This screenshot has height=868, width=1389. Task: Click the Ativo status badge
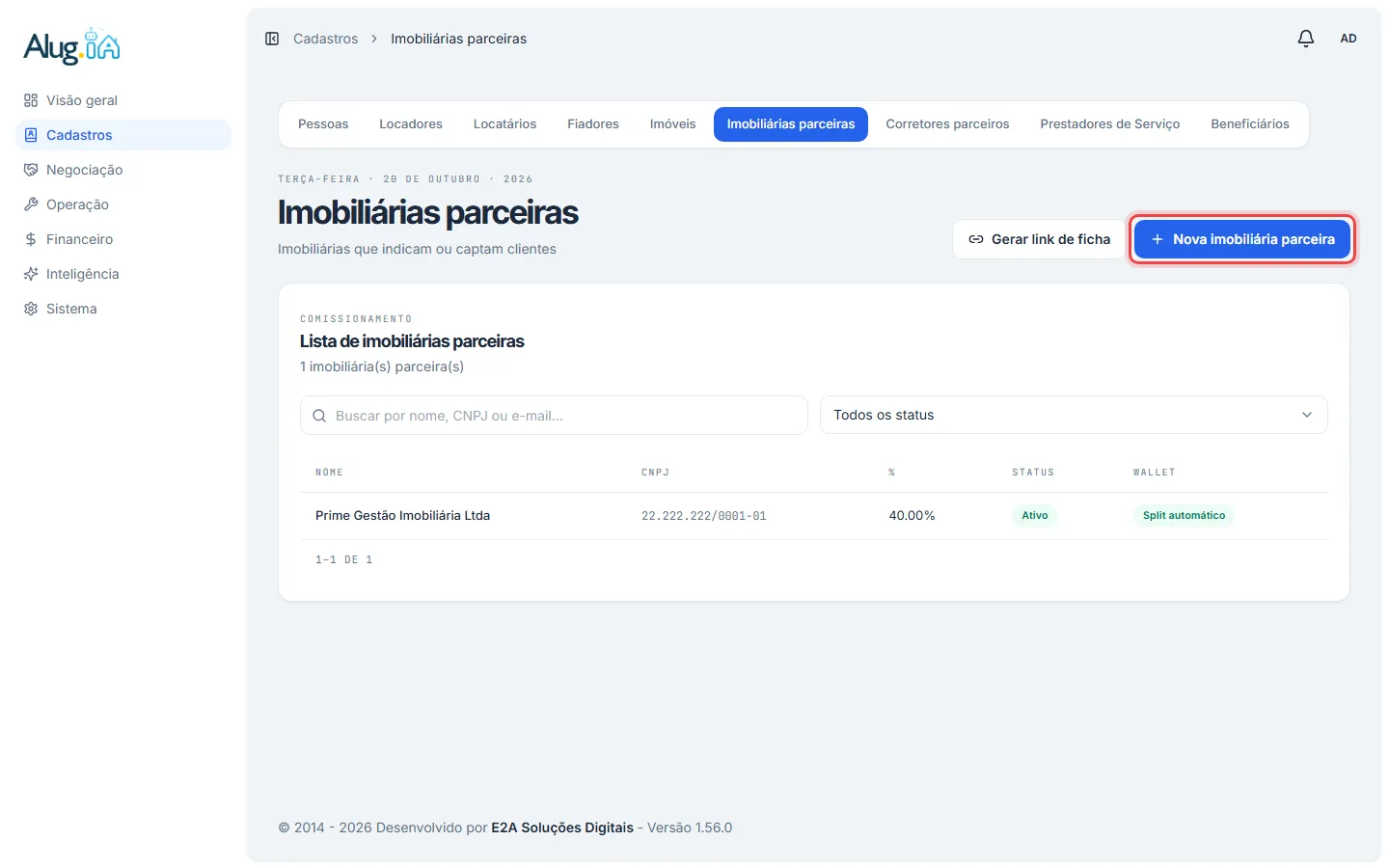click(1035, 516)
